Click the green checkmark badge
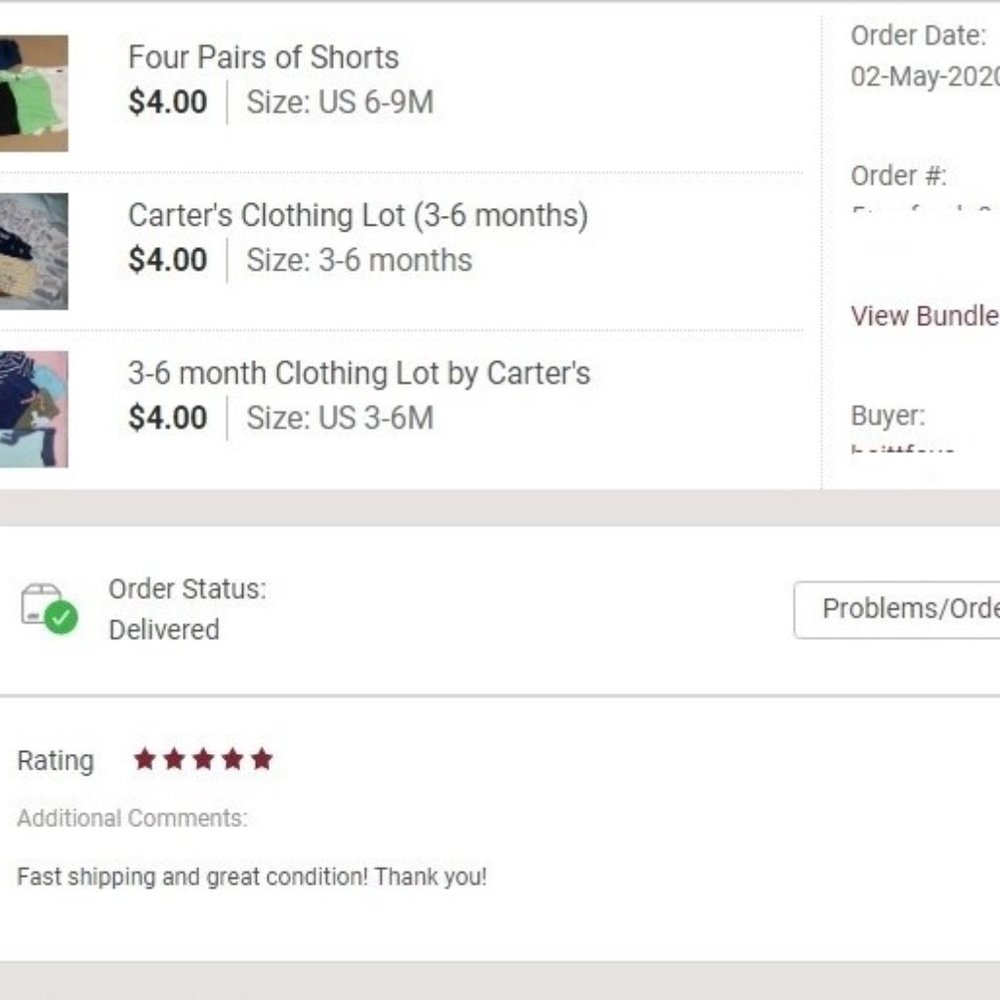Viewport: 1000px width, 1000px height. click(x=61, y=617)
